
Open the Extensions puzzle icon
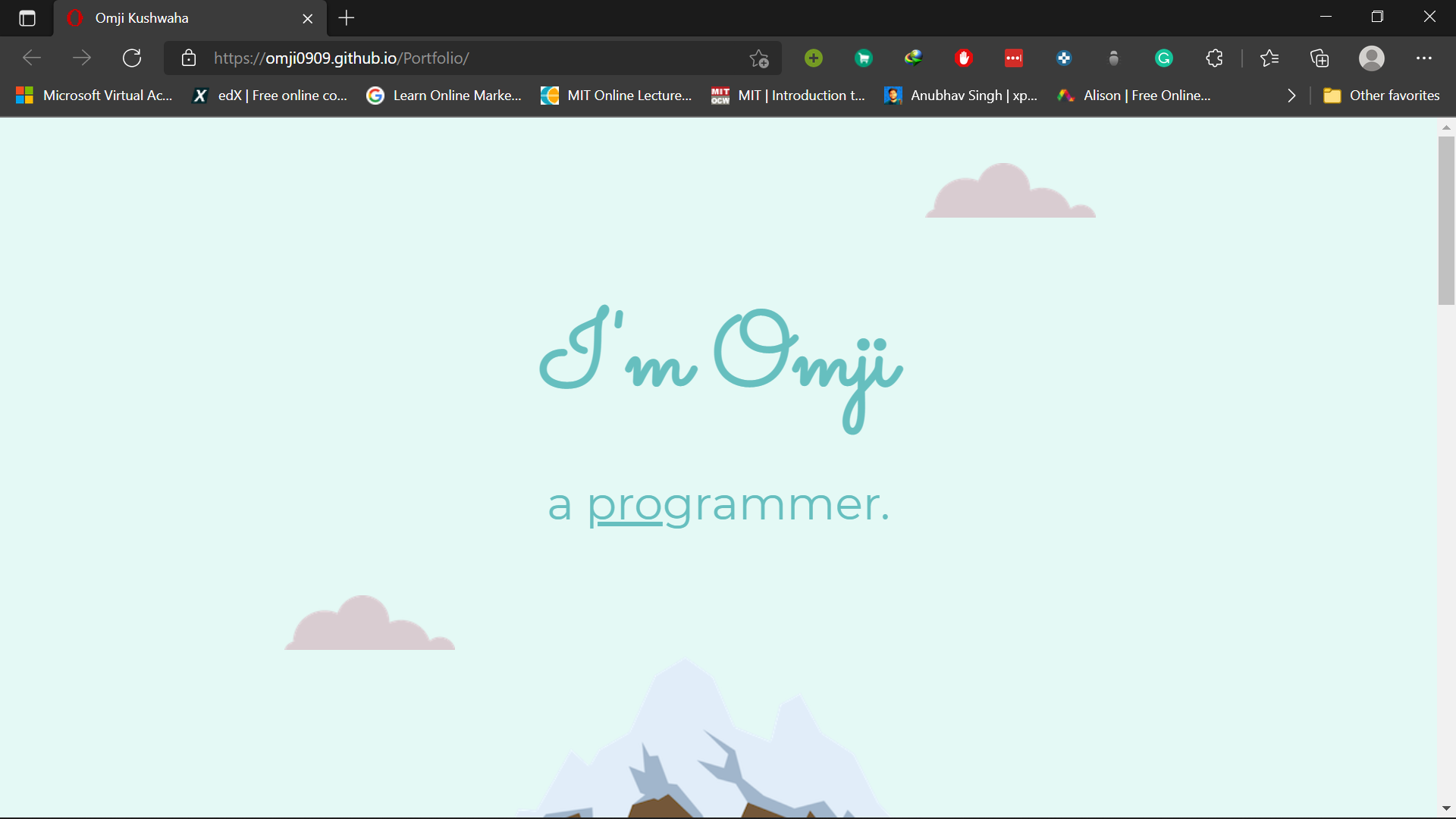point(1214,58)
